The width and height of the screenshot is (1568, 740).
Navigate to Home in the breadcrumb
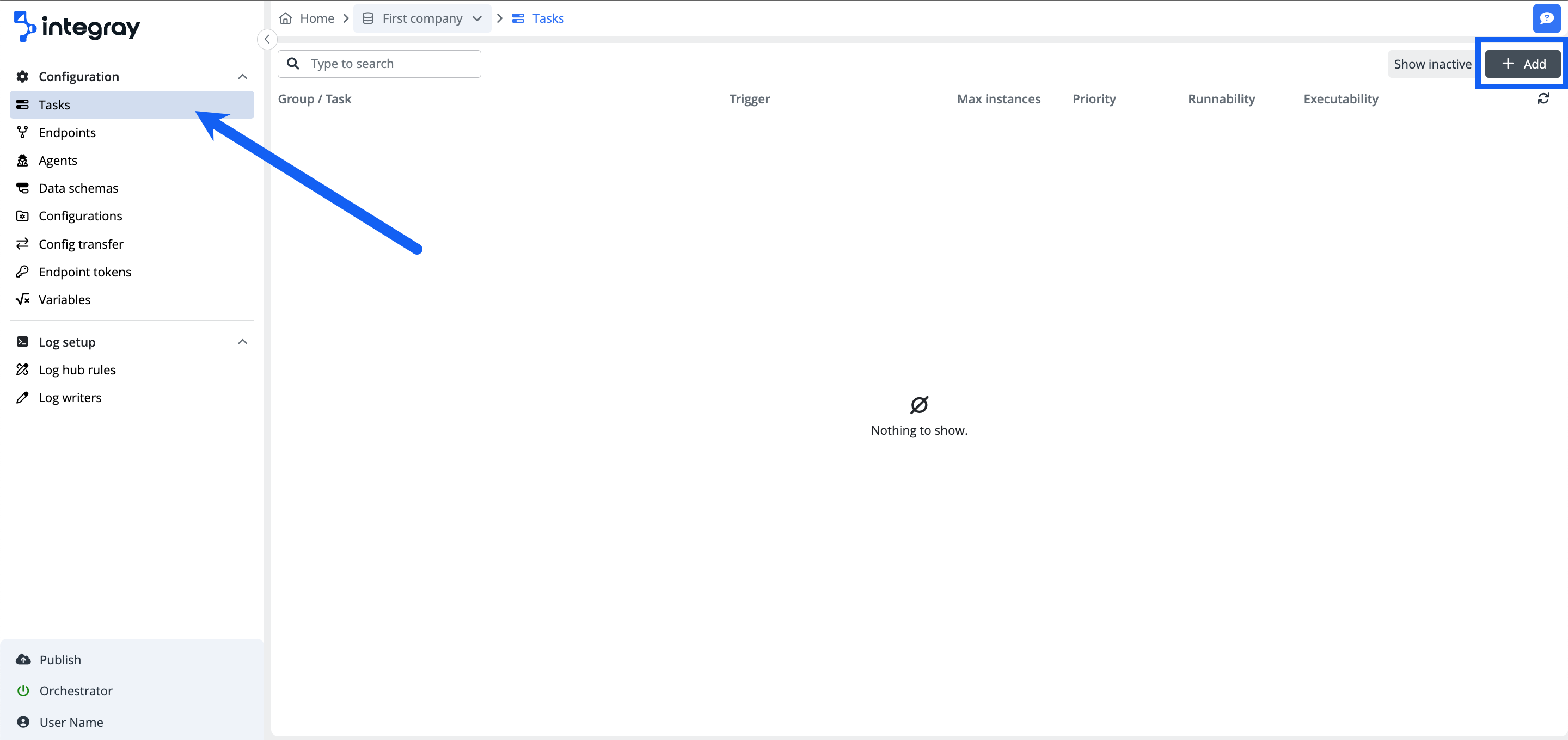tap(316, 18)
